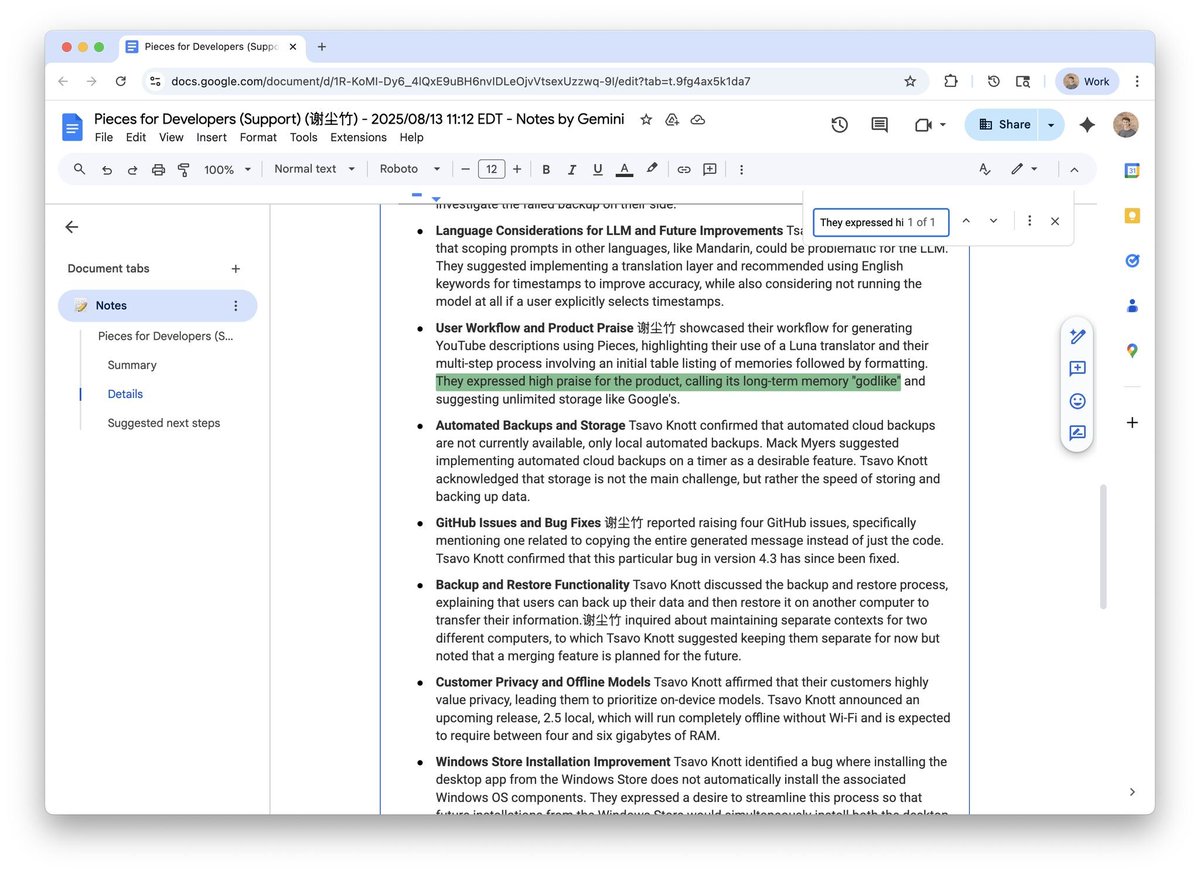The width and height of the screenshot is (1200, 874).
Task: Redo last edit
Action: [x=132, y=170]
